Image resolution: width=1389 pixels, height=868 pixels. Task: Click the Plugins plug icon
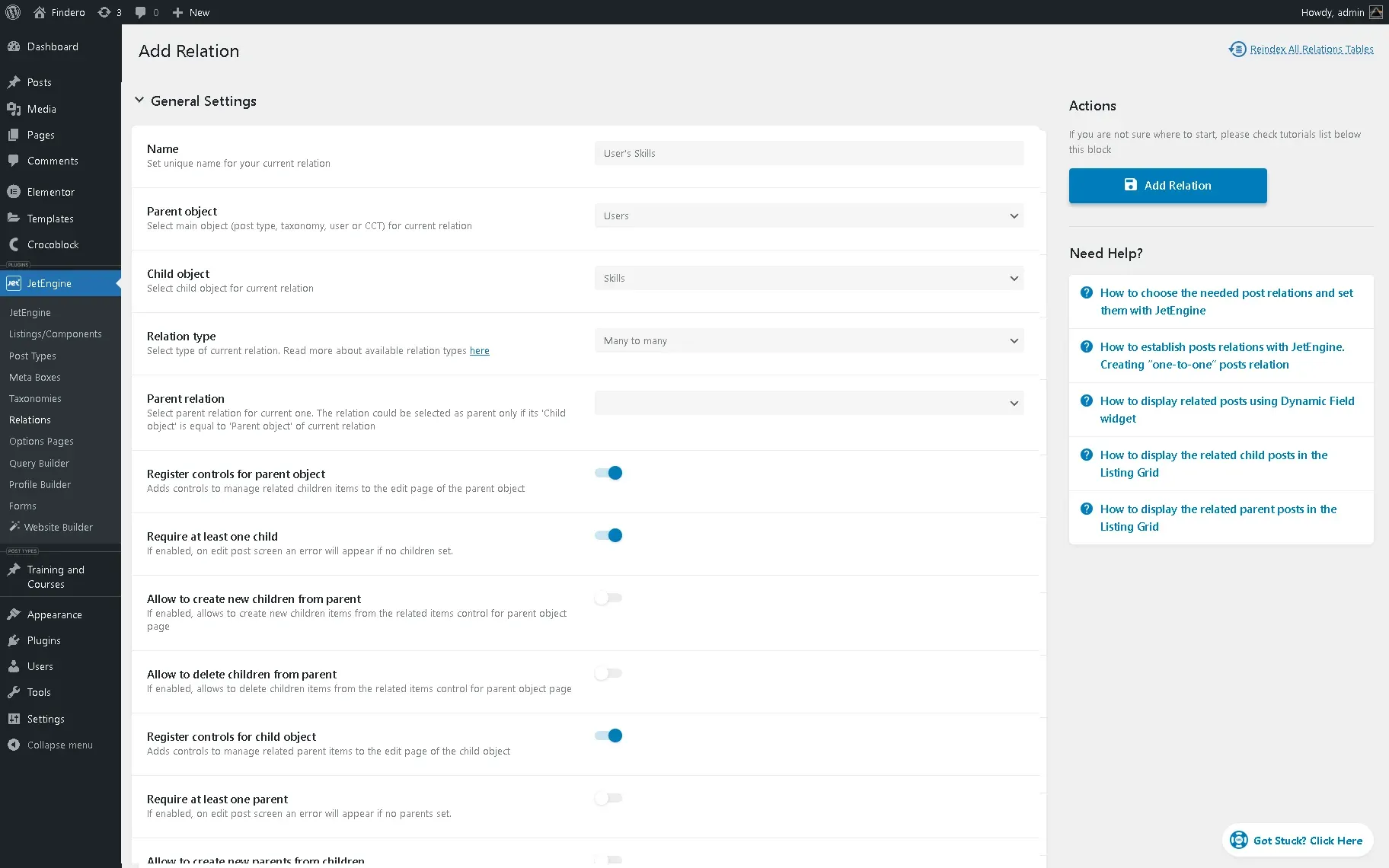click(14, 640)
